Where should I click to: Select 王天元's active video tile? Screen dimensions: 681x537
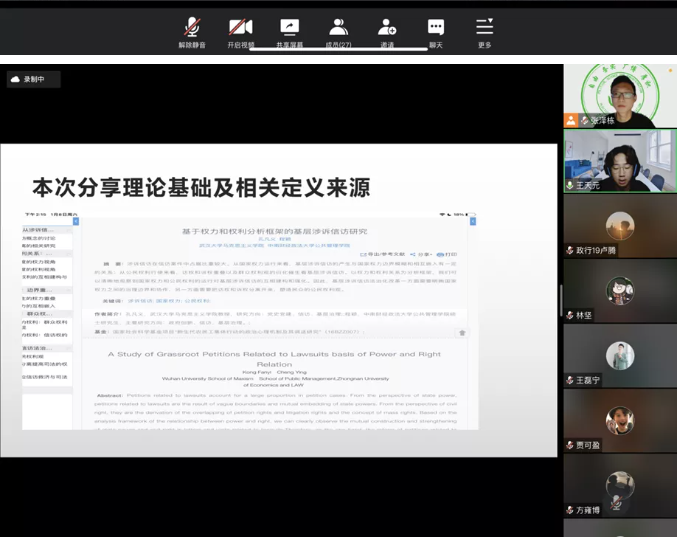[x=619, y=161]
